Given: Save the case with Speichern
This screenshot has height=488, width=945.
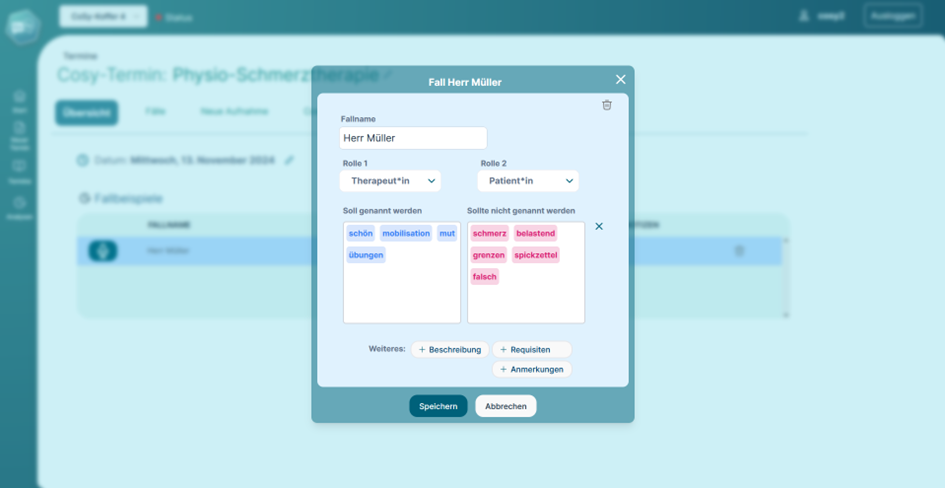Looking at the screenshot, I should [x=438, y=406].
